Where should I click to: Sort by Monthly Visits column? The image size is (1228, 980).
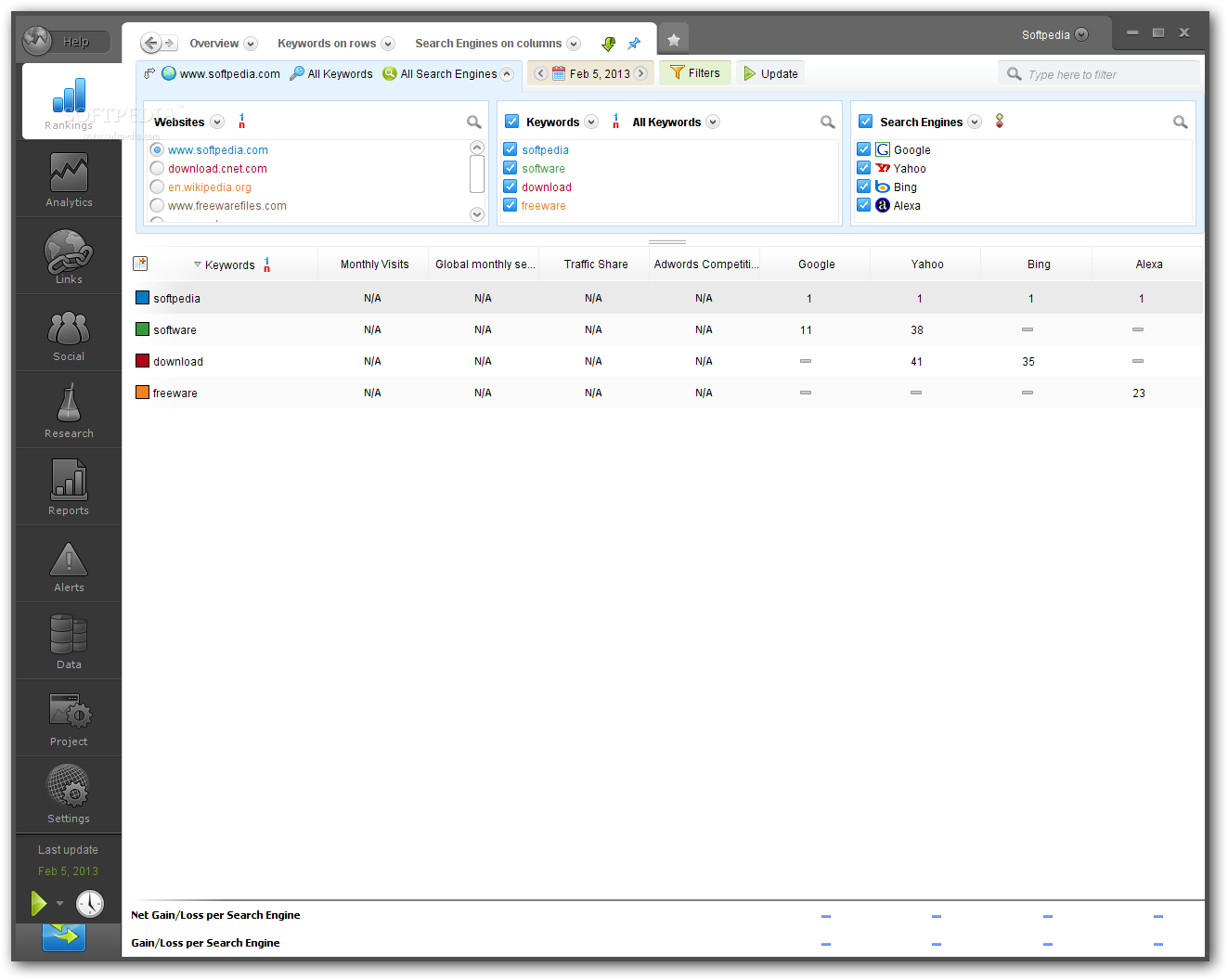(374, 264)
